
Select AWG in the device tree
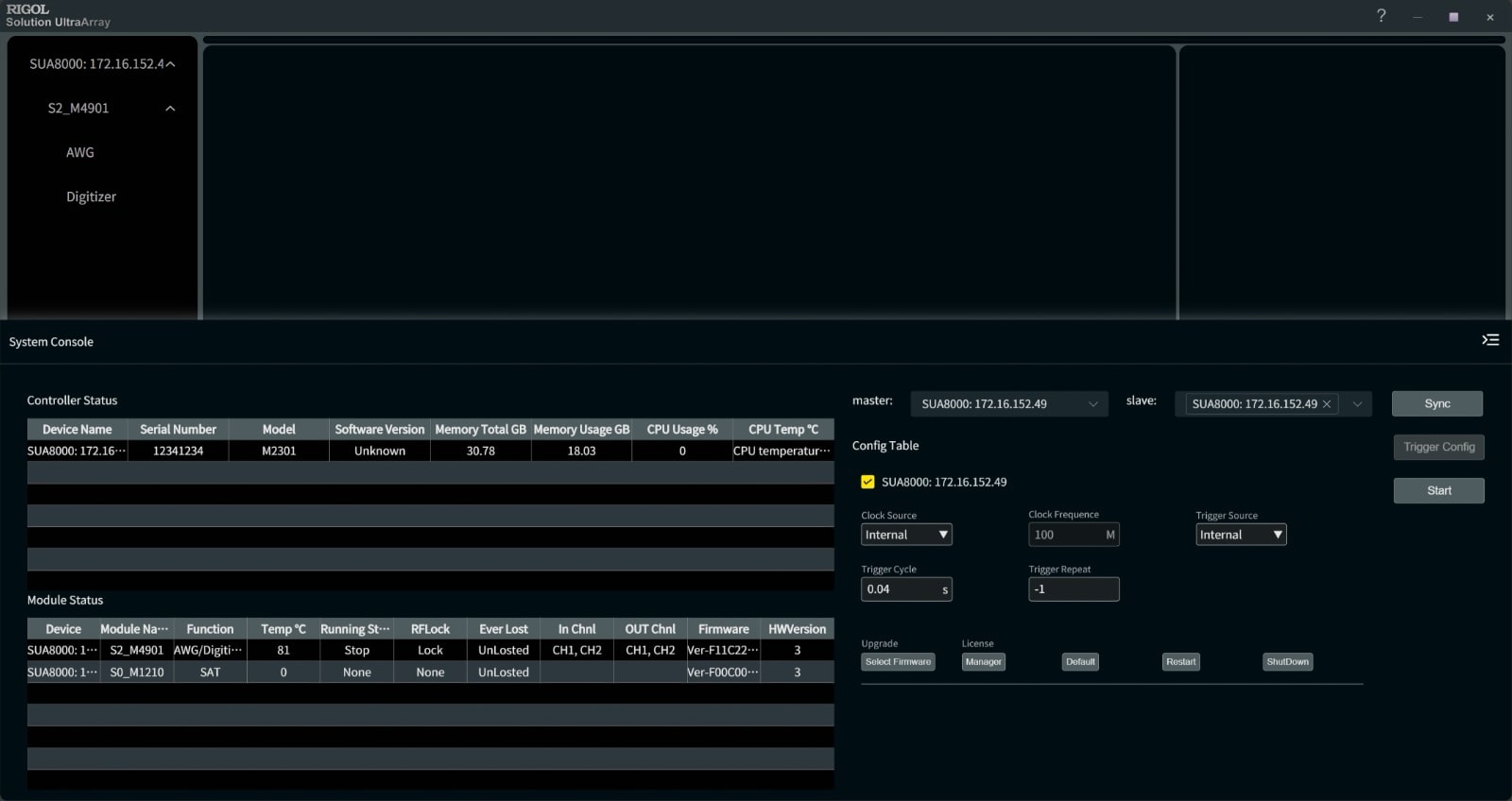80,152
